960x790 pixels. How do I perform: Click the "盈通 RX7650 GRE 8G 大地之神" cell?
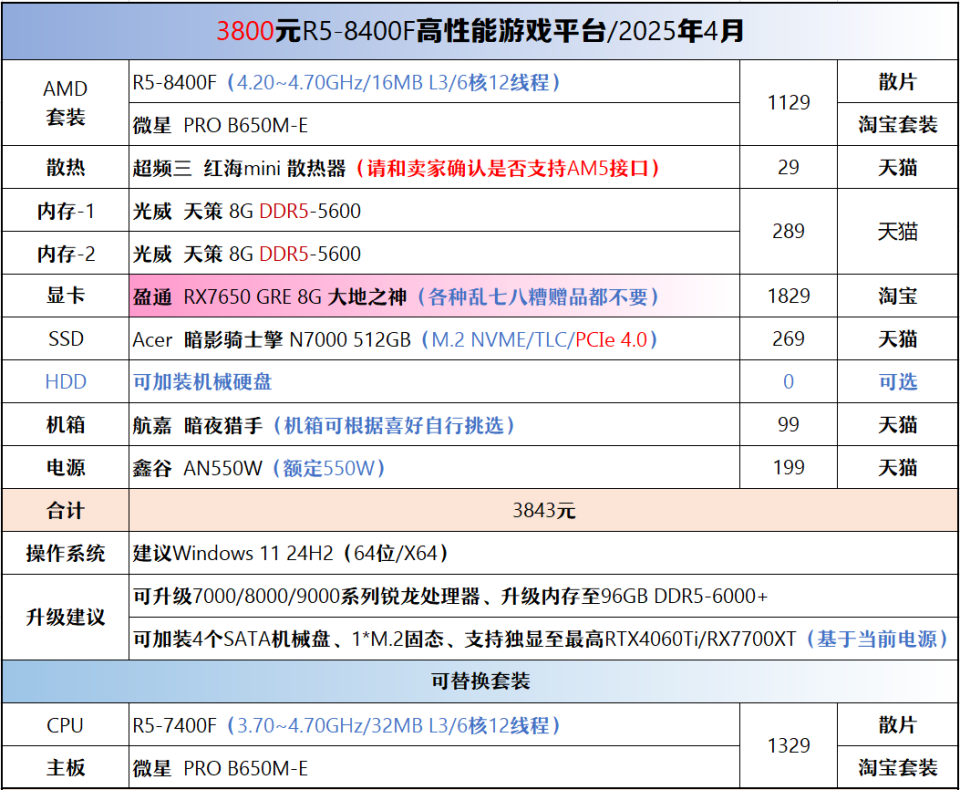click(x=434, y=296)
